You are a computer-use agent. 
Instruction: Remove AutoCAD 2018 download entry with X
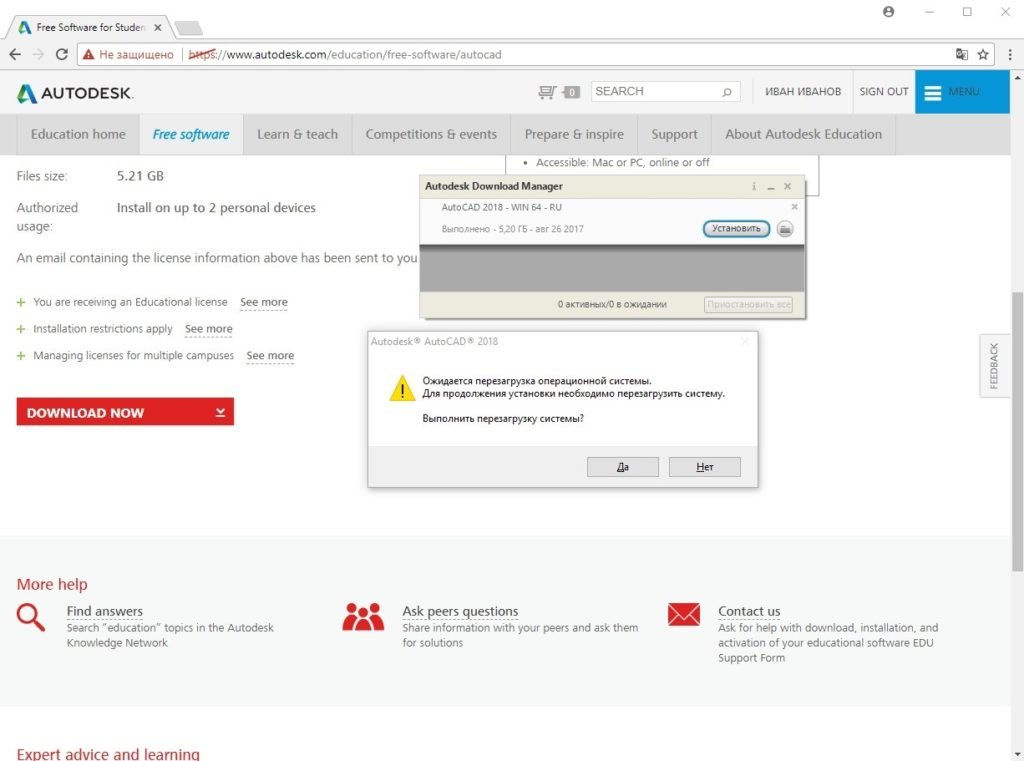pos(795,207)
